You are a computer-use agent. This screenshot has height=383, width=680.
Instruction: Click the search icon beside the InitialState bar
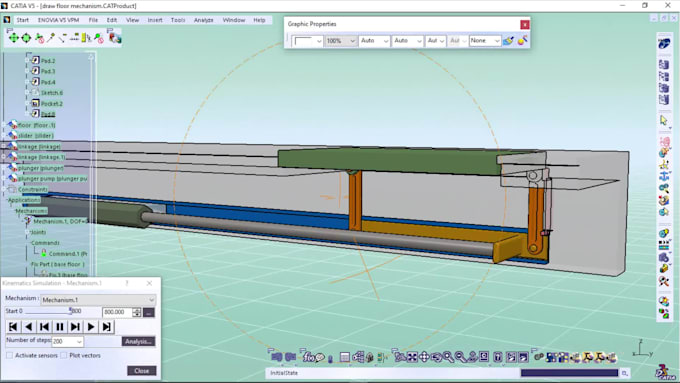coord(624,373)
